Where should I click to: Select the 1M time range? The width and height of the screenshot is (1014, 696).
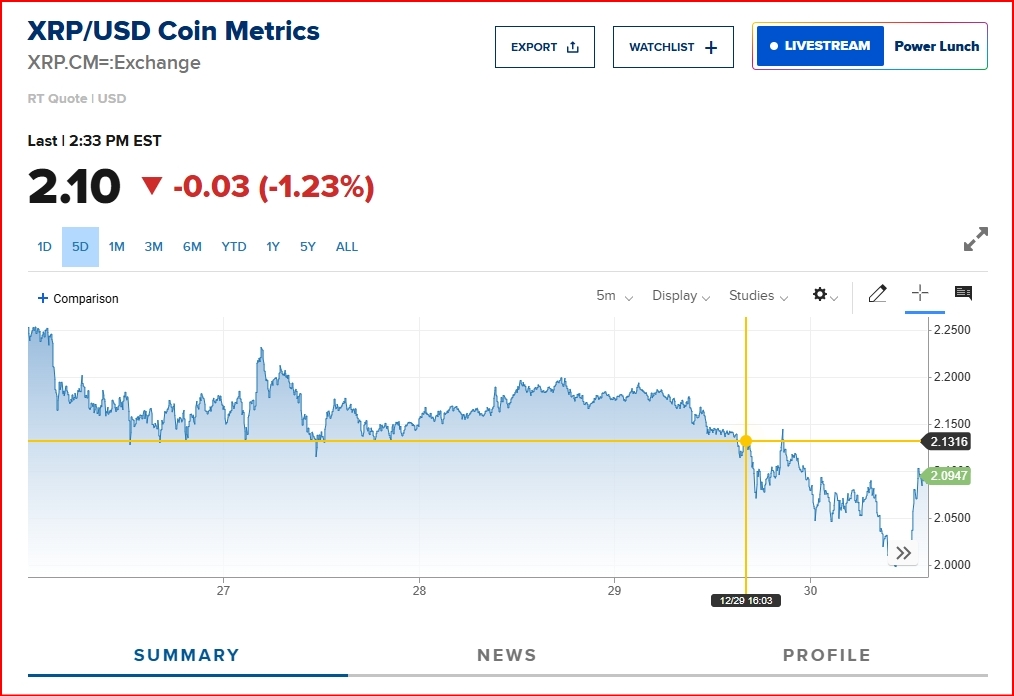click(x=116, y=247)
